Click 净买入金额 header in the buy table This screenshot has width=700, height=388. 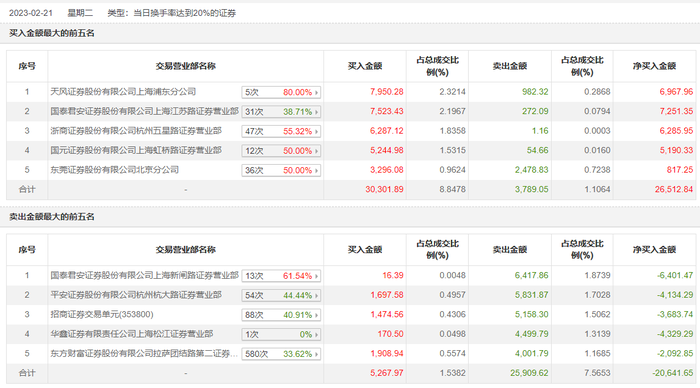[654, 66]
